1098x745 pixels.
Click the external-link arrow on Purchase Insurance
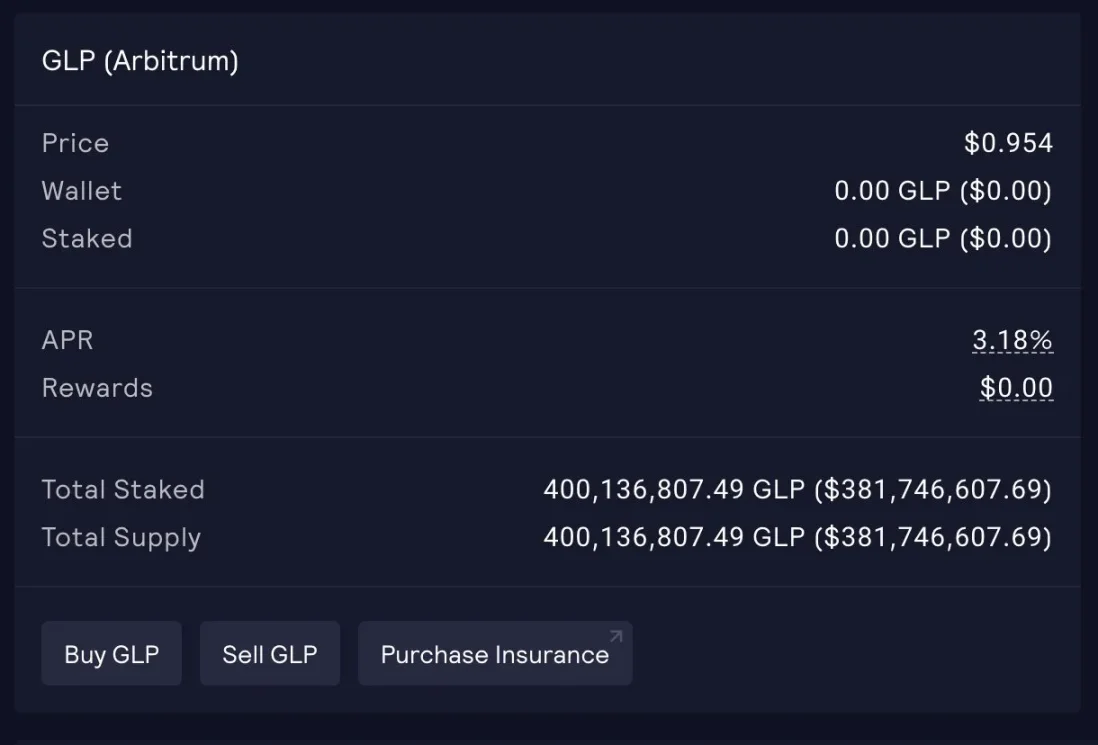coord(616,636)
